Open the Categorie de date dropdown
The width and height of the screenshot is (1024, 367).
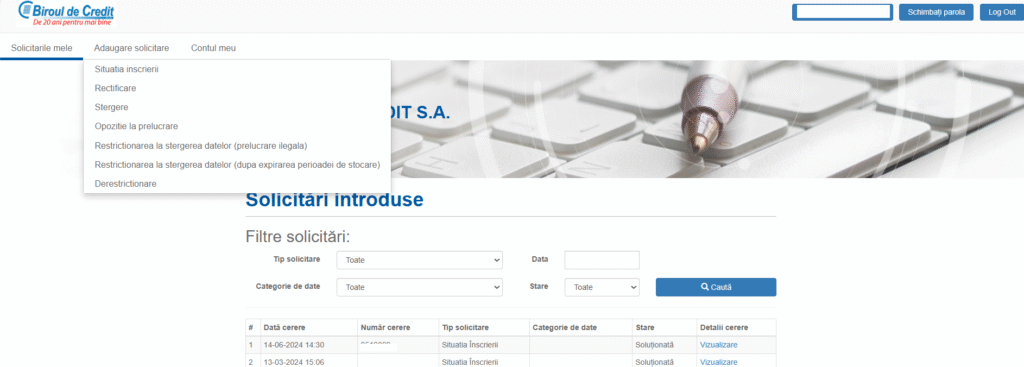point(419,287)
